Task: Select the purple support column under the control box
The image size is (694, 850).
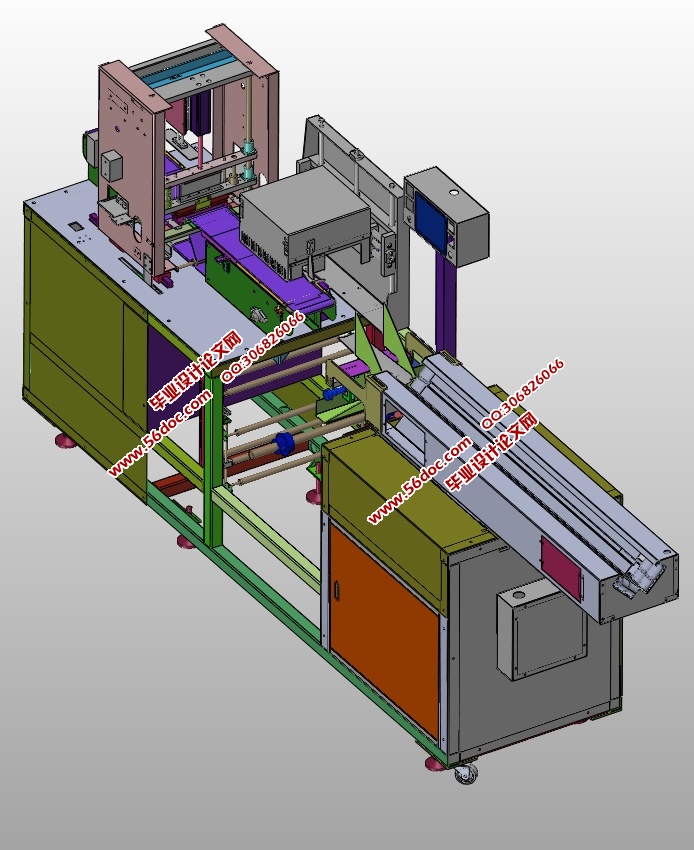Action: click(x=448, y=306)
